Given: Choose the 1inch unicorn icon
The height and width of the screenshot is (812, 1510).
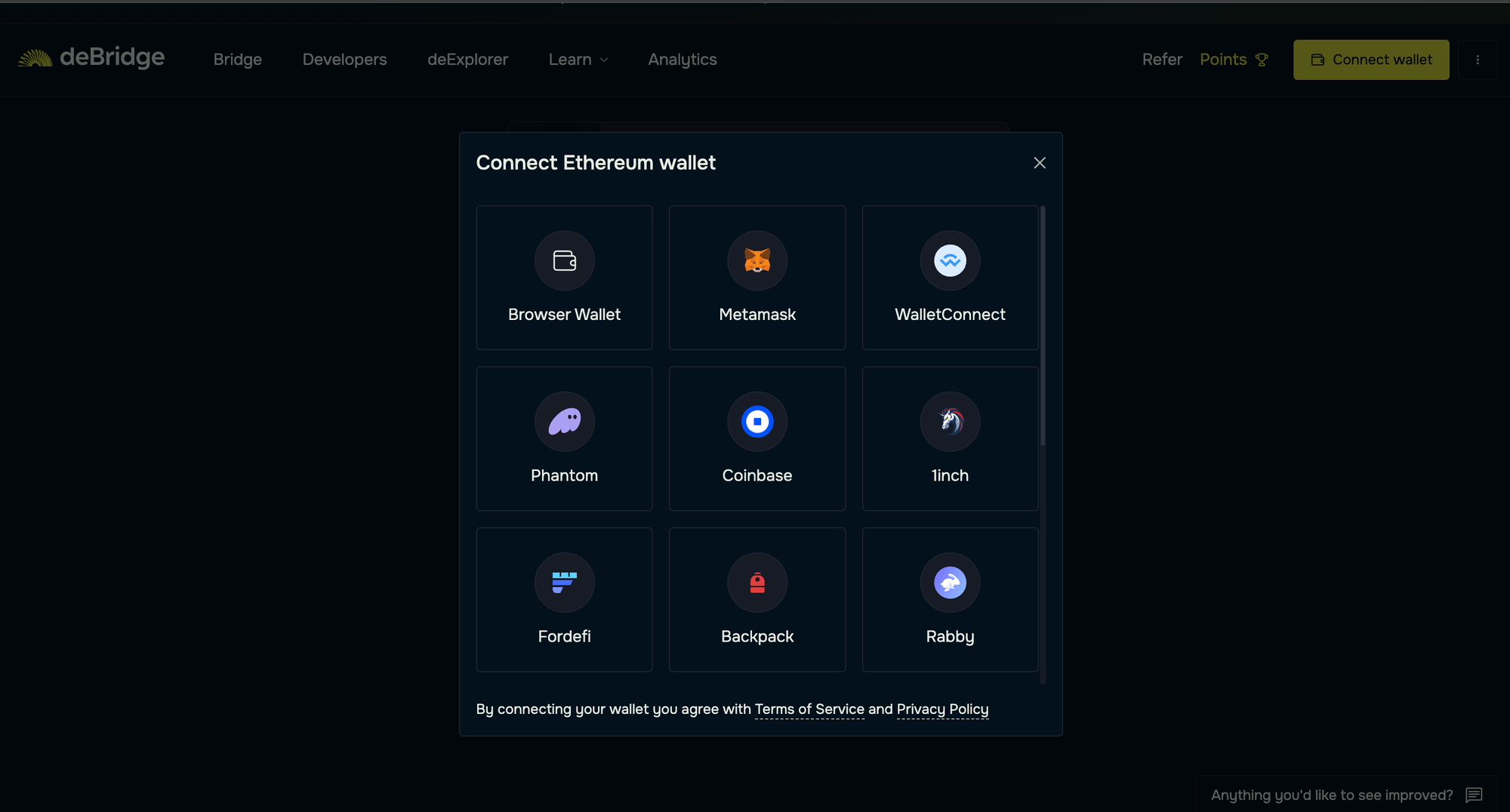Looking at the screenshot, I should point(950,421).
